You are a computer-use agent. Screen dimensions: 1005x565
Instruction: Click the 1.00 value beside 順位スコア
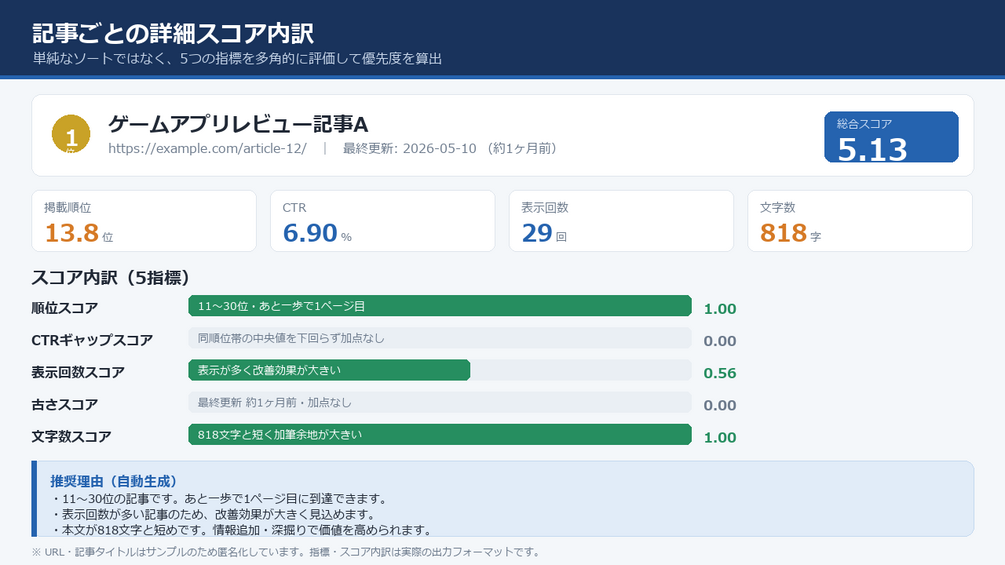tap(720, 309)
